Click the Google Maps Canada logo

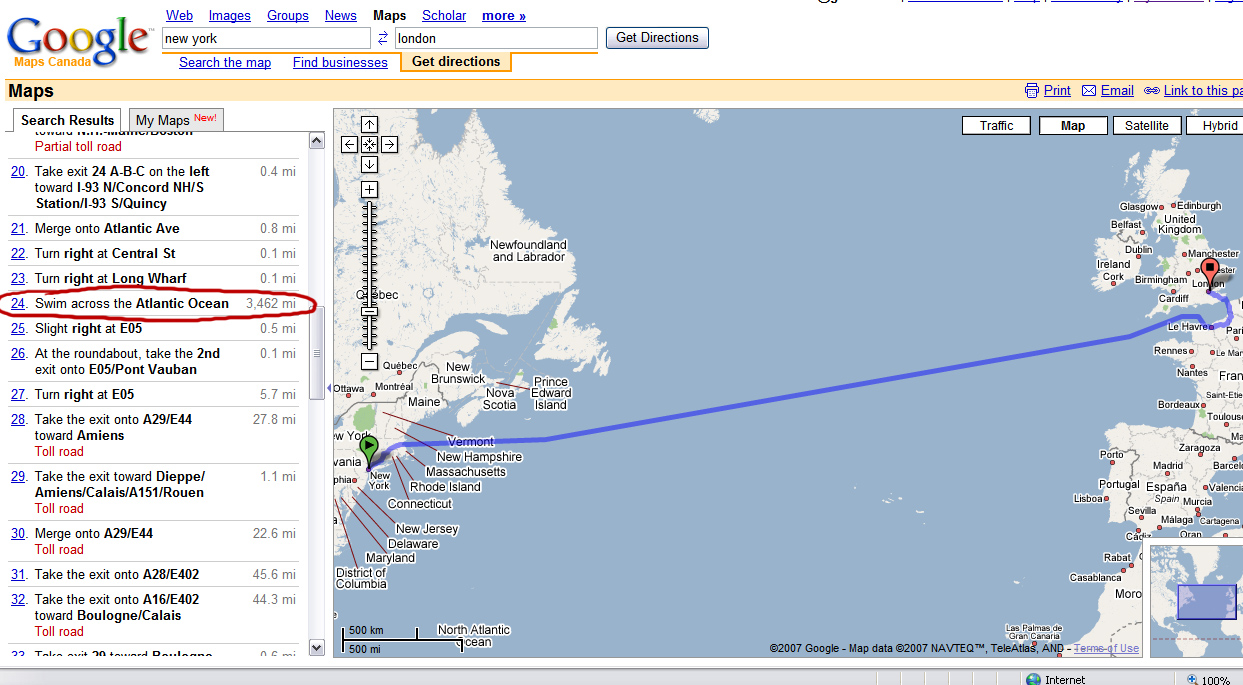(x=79, y=42)
